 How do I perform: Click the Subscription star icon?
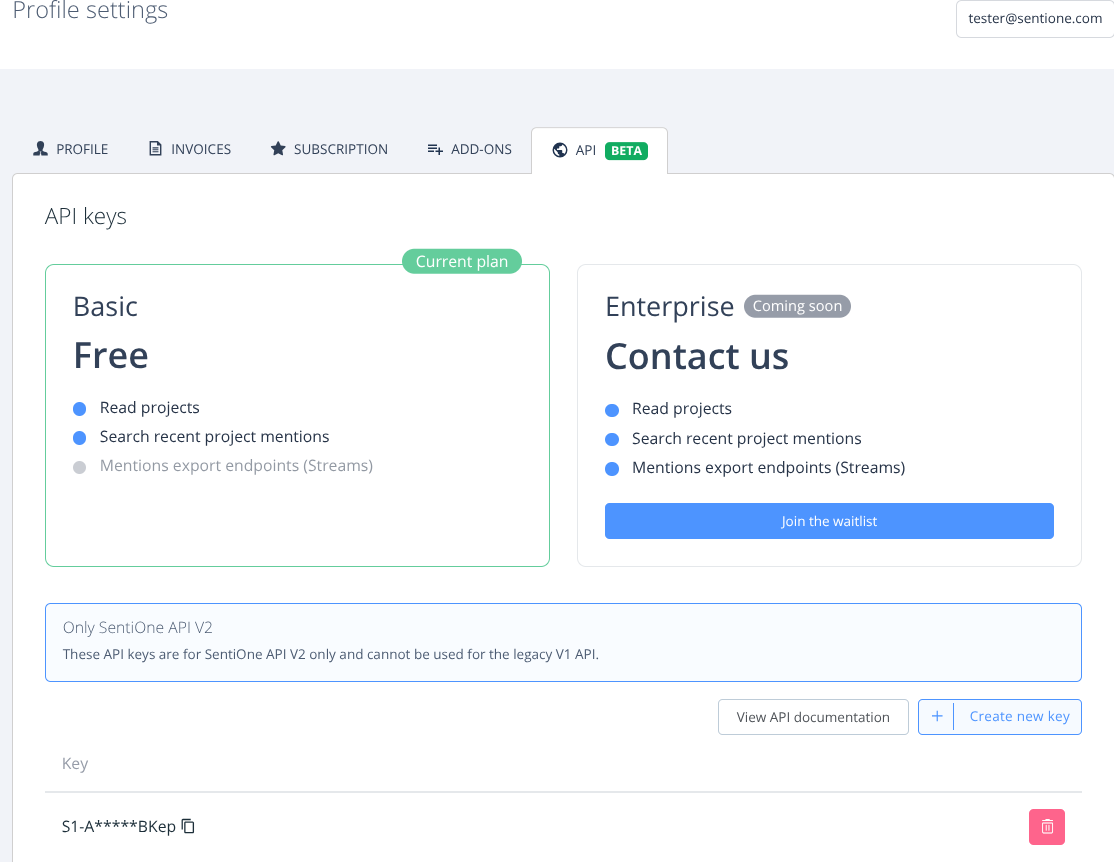(x=278, y=149)
